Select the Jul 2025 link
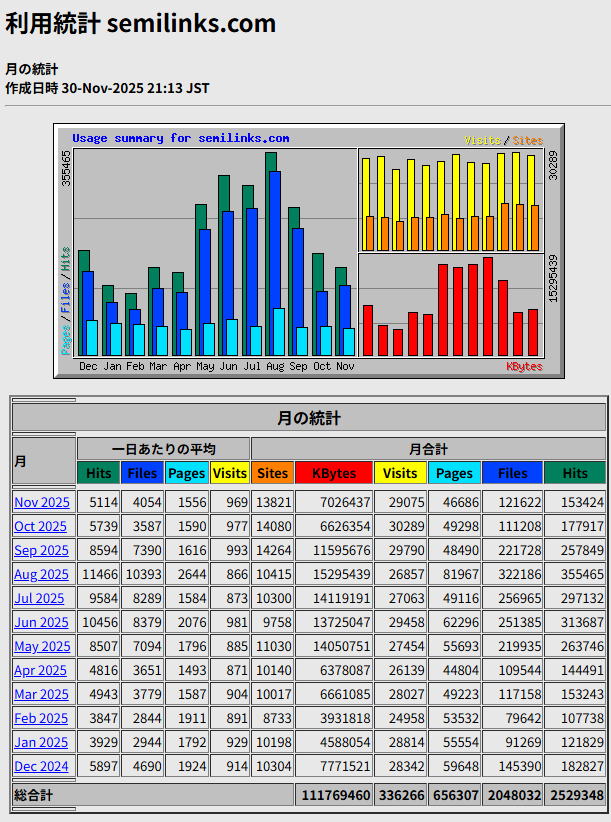This screenshot has height=822, width=611. 39,598
